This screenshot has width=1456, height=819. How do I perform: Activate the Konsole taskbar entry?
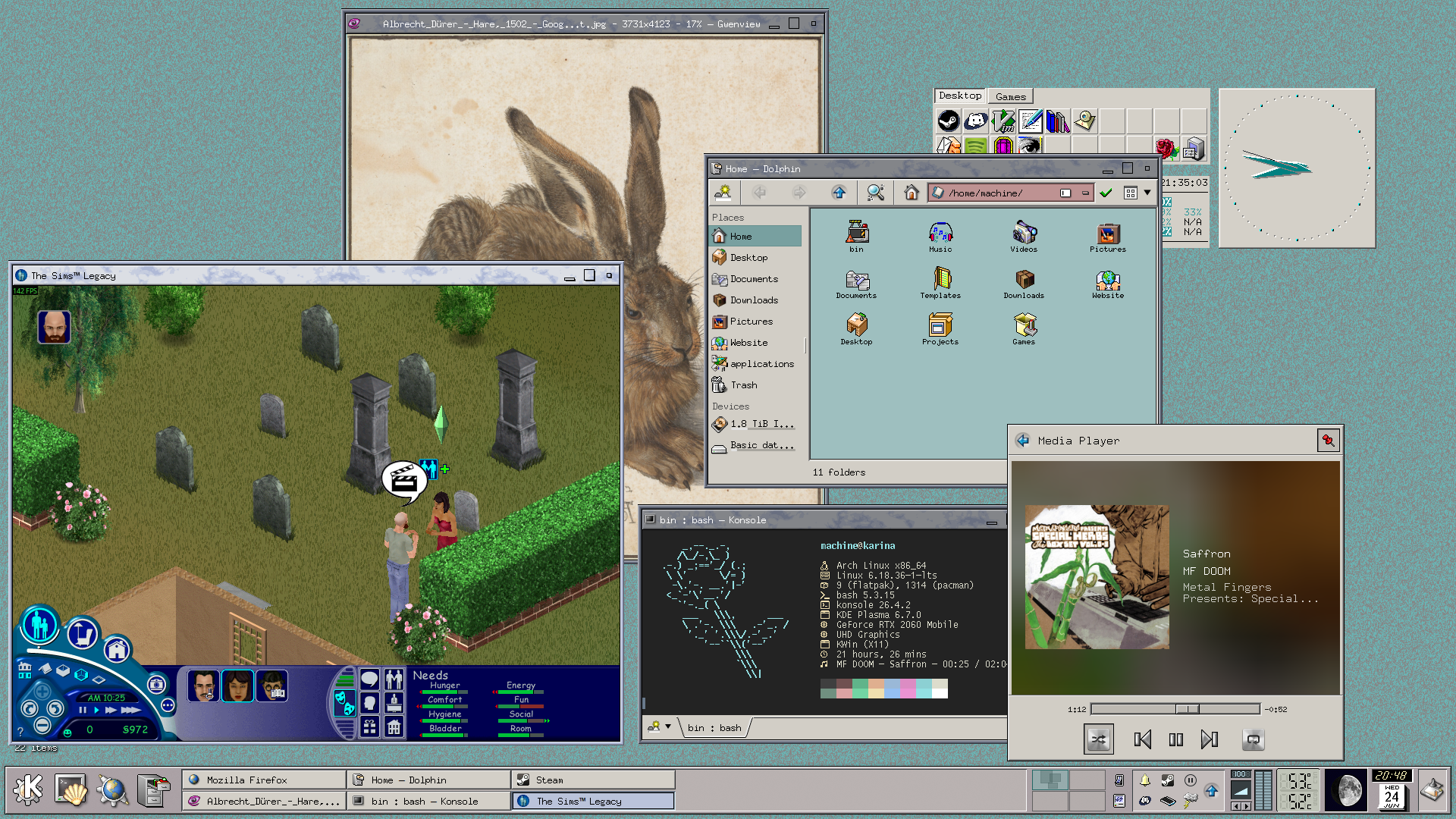pyautogui.click(x=428, y=801)
